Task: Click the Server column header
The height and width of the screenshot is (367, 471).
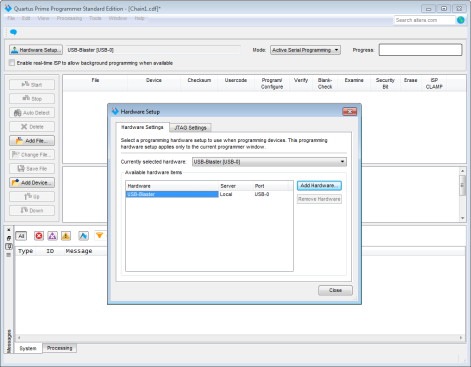Action: 236,186
